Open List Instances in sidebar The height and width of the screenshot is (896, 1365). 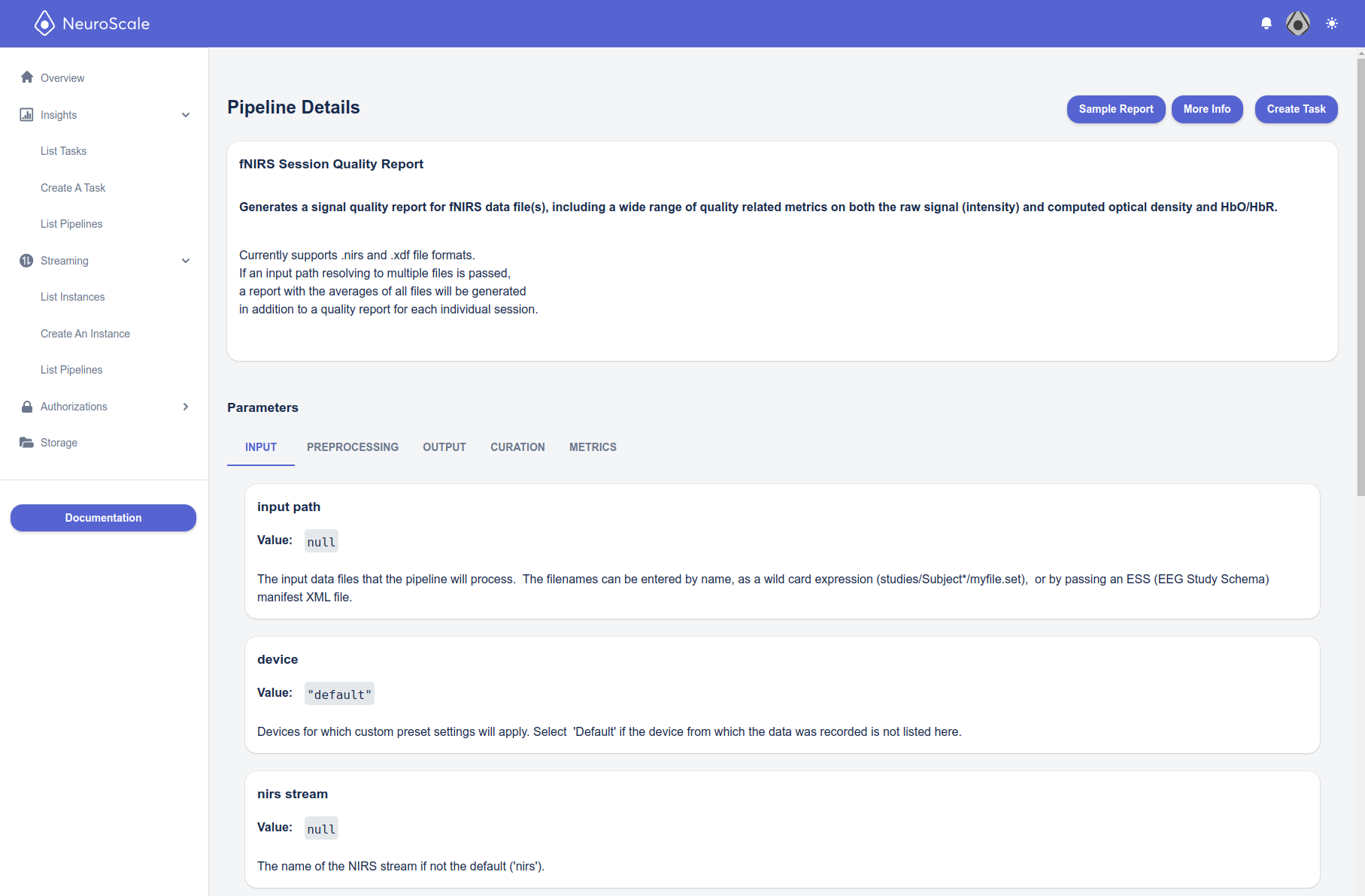coord(73,297)
